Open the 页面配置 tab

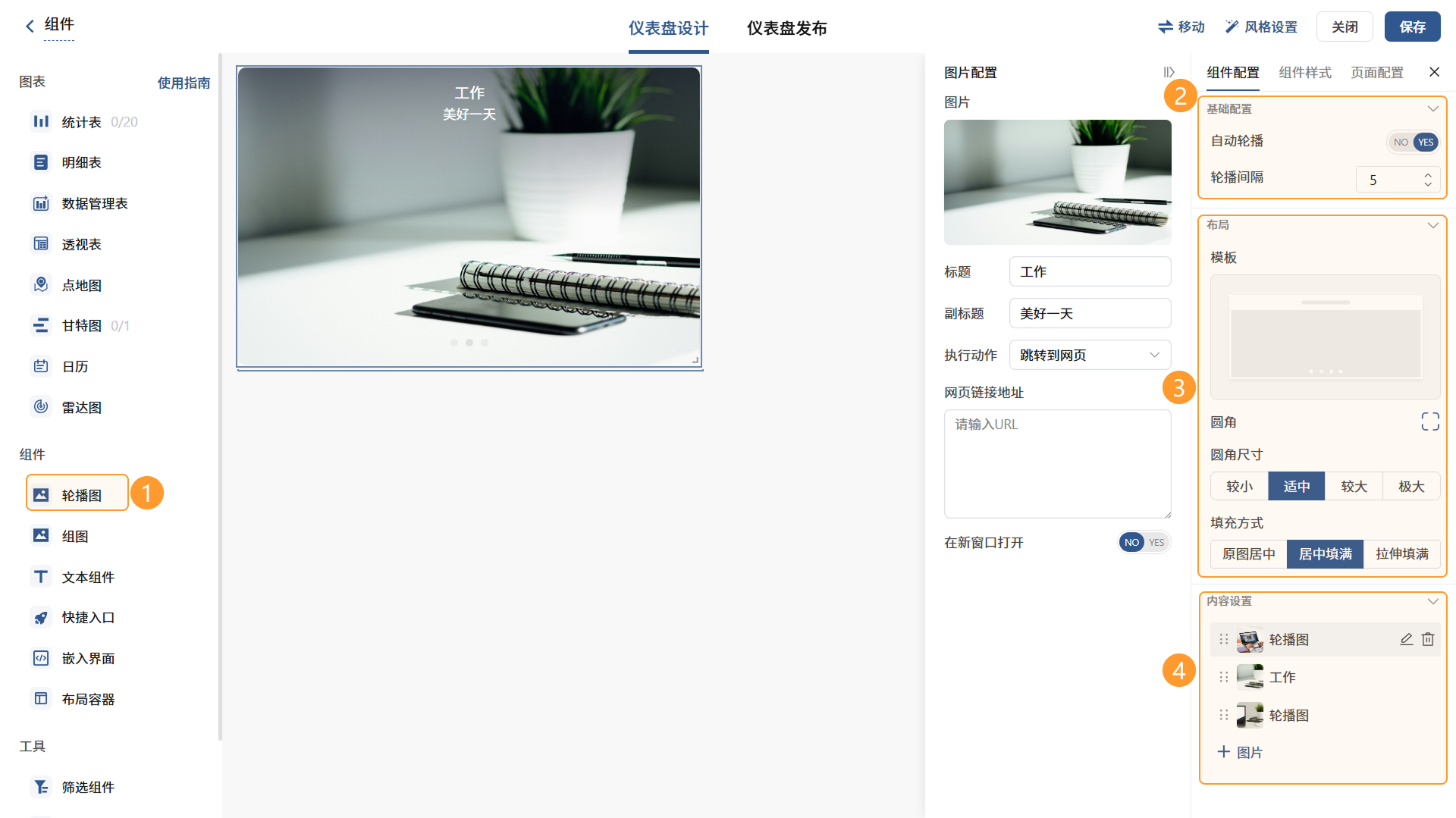pyautogui.click(x=1376, y=73)
